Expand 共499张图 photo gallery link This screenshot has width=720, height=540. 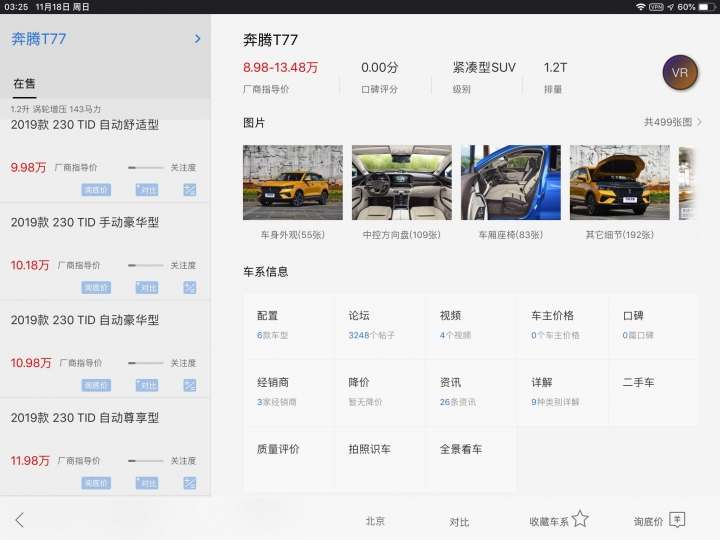(x=673, y=122)
